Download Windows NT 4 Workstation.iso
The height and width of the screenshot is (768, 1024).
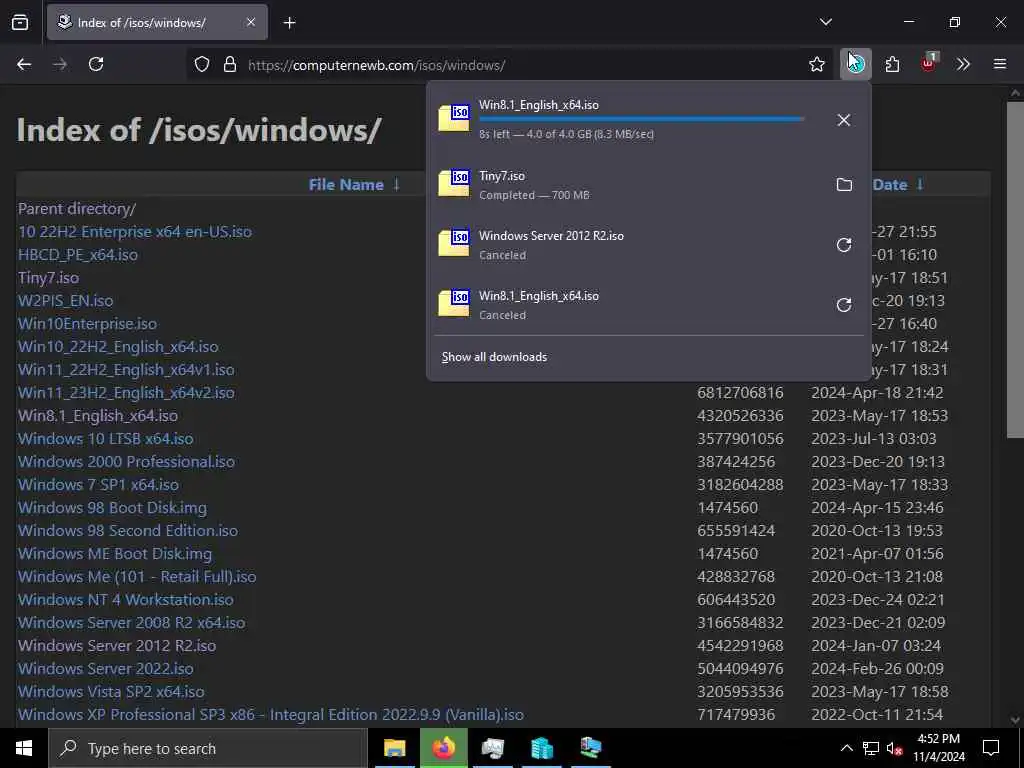pyautogui.click(x=125, y=600)
